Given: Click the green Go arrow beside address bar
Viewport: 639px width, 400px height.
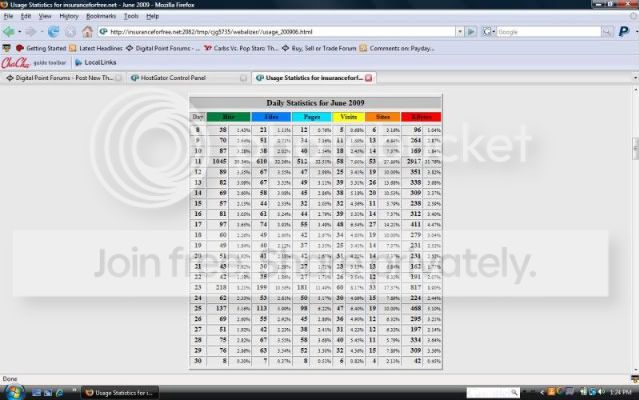Looking at the screenshot, I should point(471,31).
